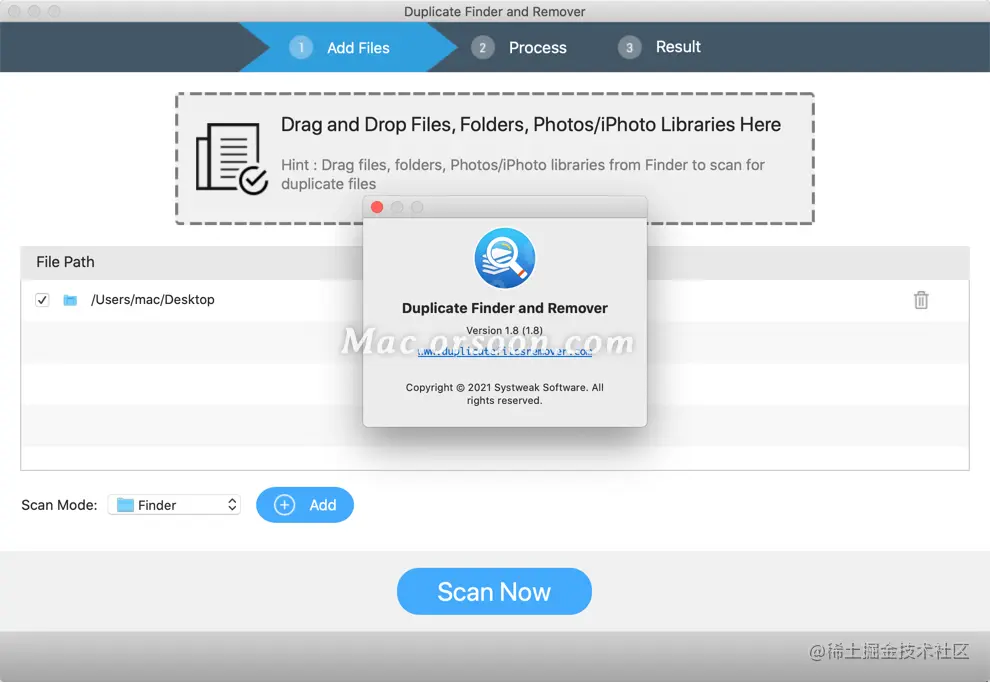The image size is (990, 682).
Task: Uncheck the /Users/mac/Desktop path checkbox
Action: (42, 300)
